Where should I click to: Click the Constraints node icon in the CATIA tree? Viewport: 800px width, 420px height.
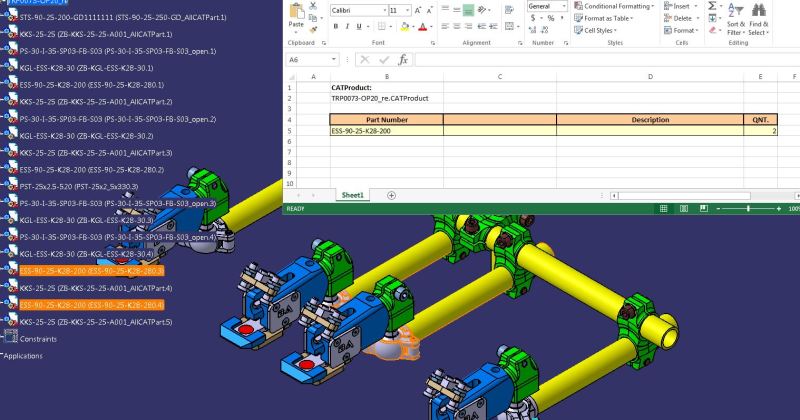pyautogui.click(x=11, y=336)
